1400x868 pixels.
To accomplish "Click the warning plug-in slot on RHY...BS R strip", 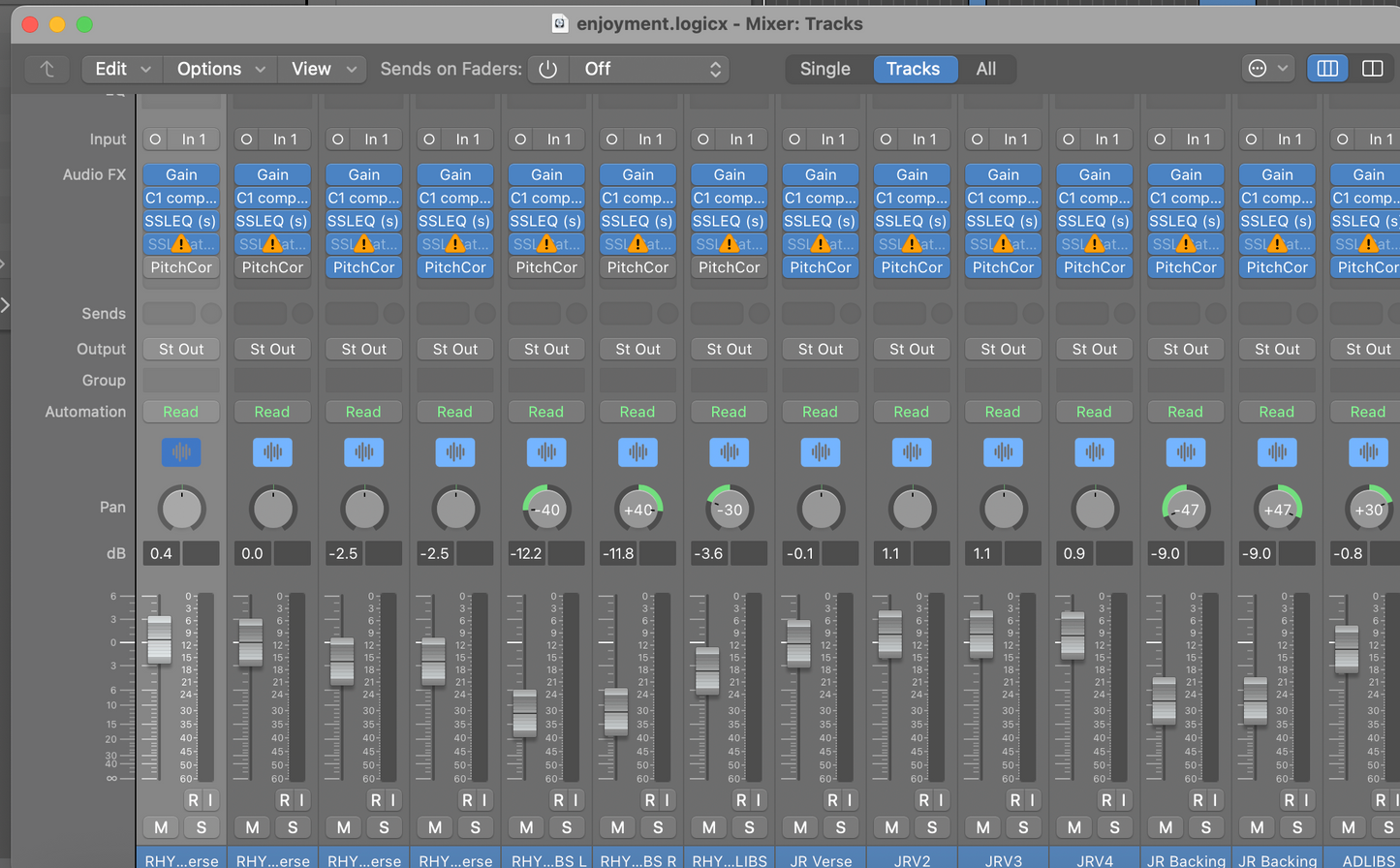I will 638,244.
